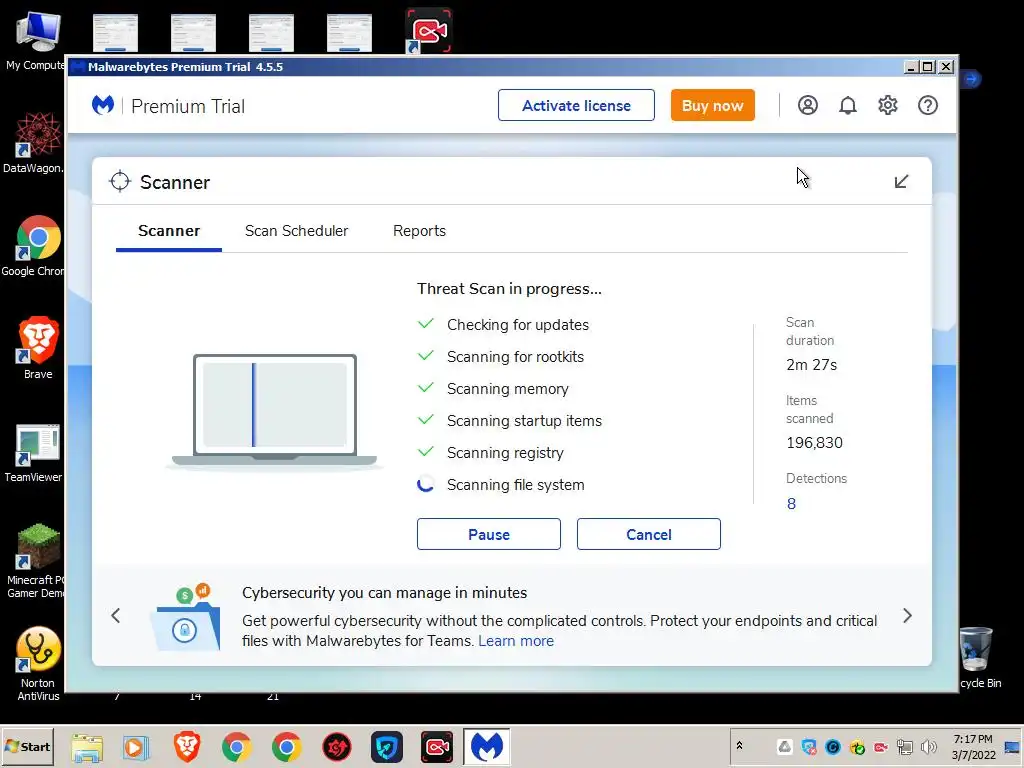The image size is (1024, 768).
Task: Switch to Scan Scheduler tab
Action: tap(296, 231)
